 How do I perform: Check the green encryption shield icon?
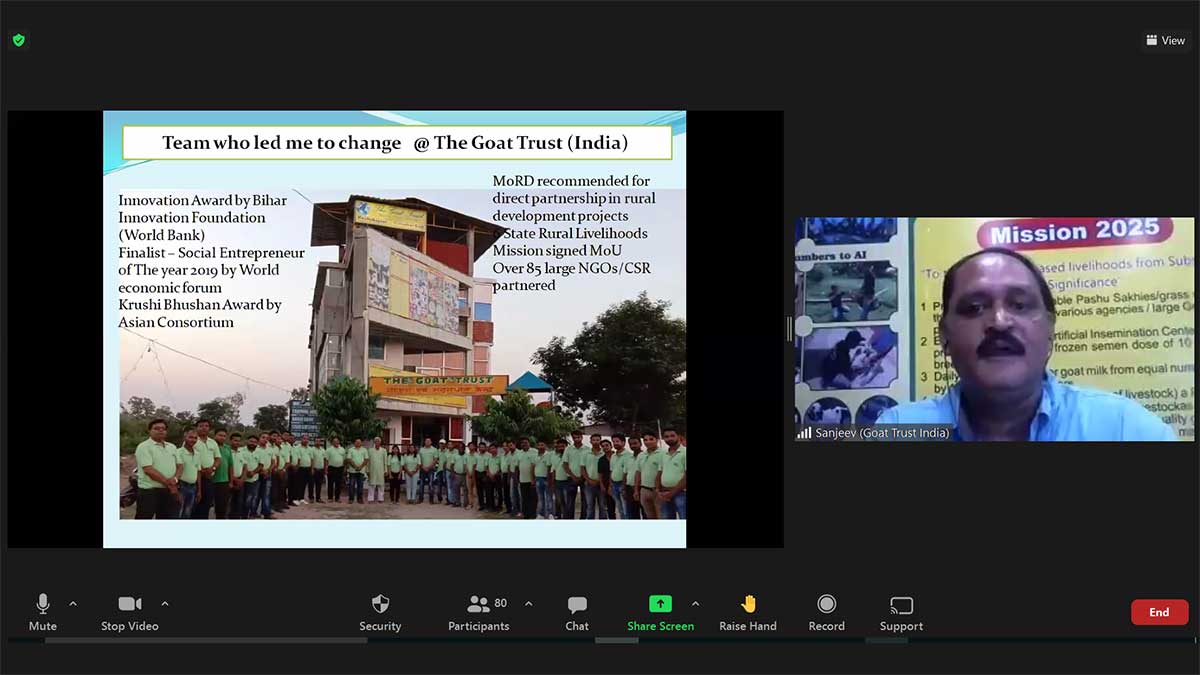tap(18, 40)
